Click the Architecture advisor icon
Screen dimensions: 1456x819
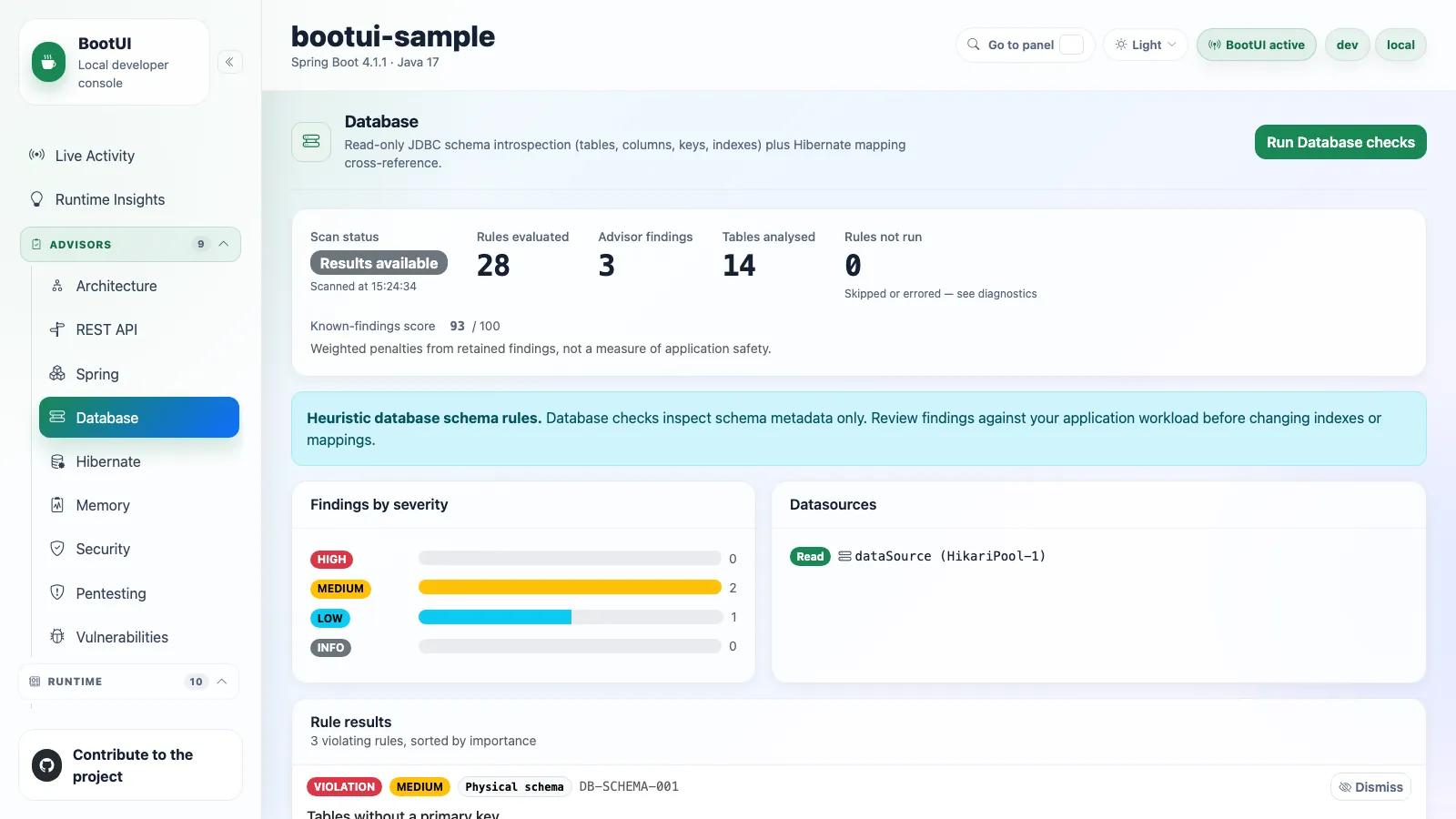[57, 286]
